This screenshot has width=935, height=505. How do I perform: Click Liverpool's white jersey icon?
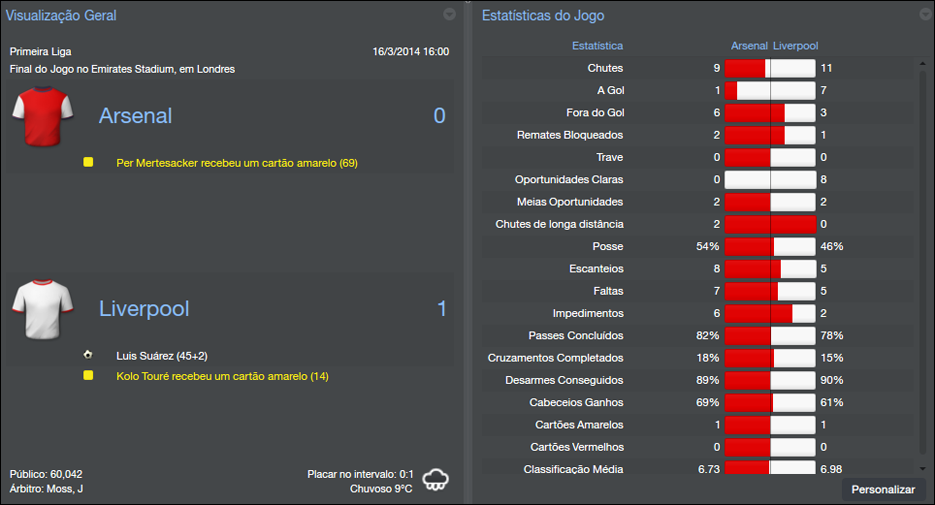click(44, 309)
